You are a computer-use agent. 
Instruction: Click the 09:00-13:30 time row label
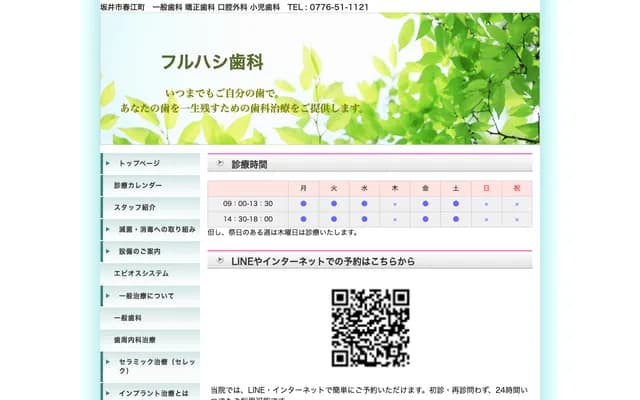[x=248, y=204]
